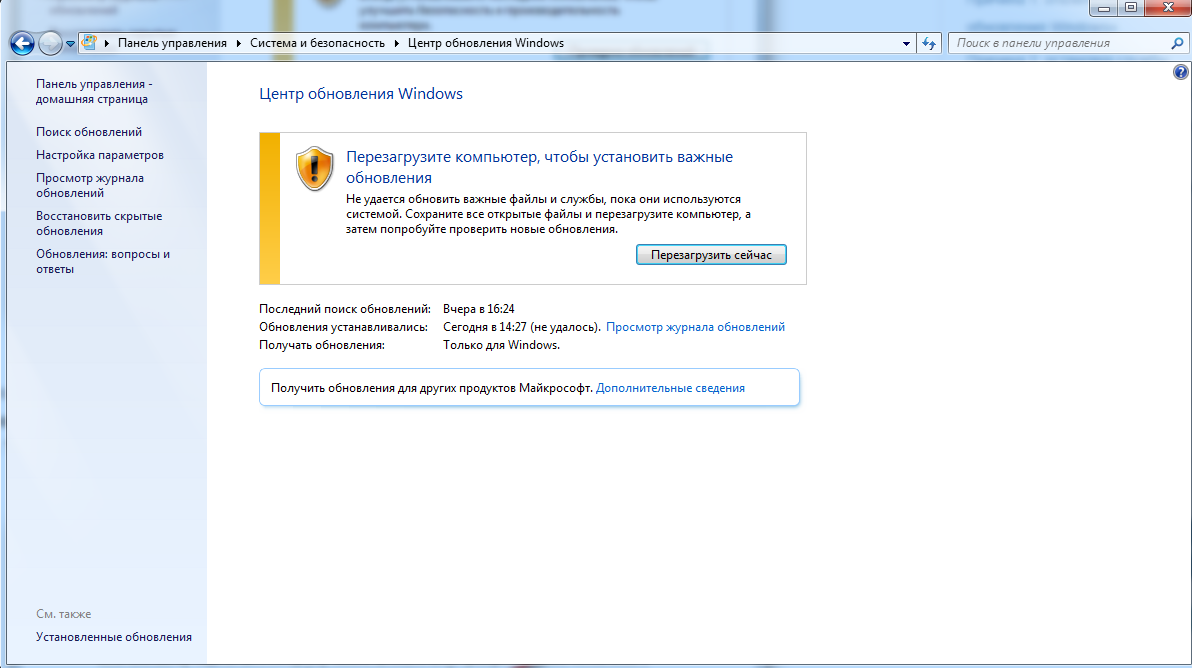
Task: Click the Control Panel icon in address bar
Action: 89,43
